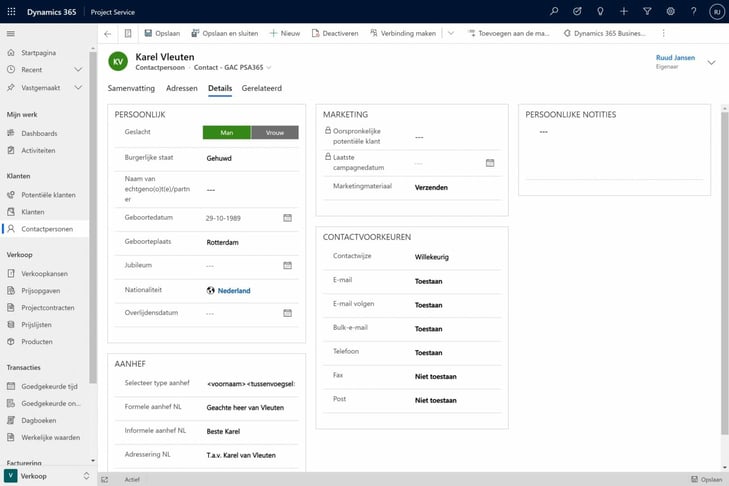Open the Verkoop area switcher
Screen dimensions: 729x486
(46, 476)
